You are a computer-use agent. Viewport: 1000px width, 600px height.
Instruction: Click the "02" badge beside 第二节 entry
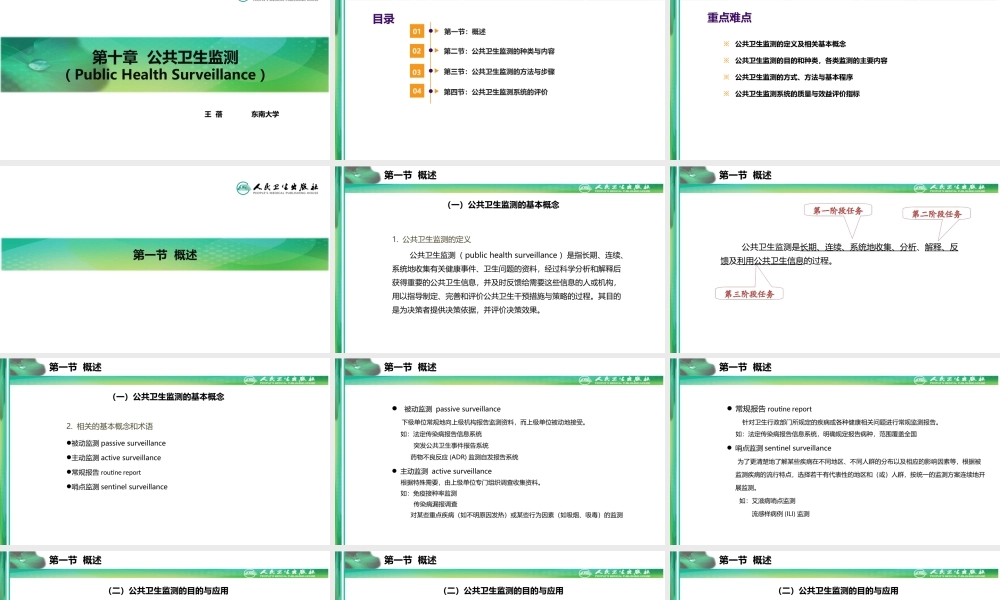[417, 51]
